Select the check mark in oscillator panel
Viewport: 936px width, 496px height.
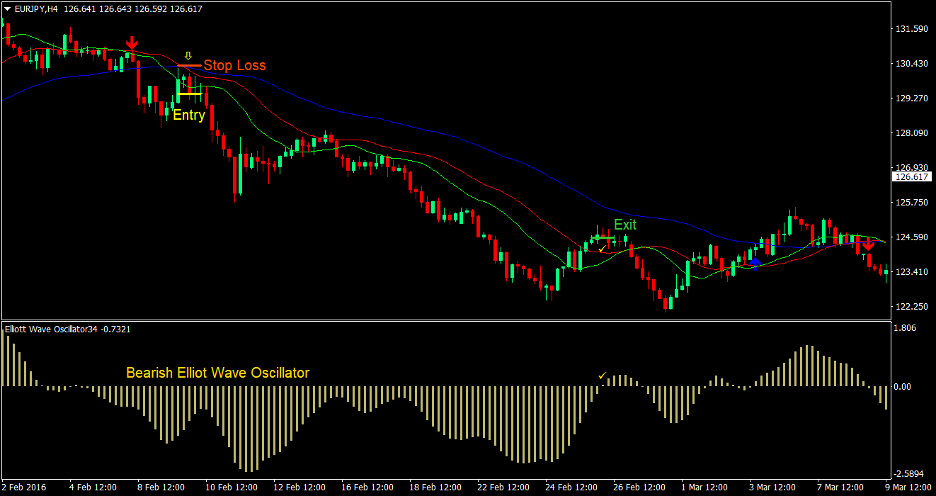pos(602,375)
